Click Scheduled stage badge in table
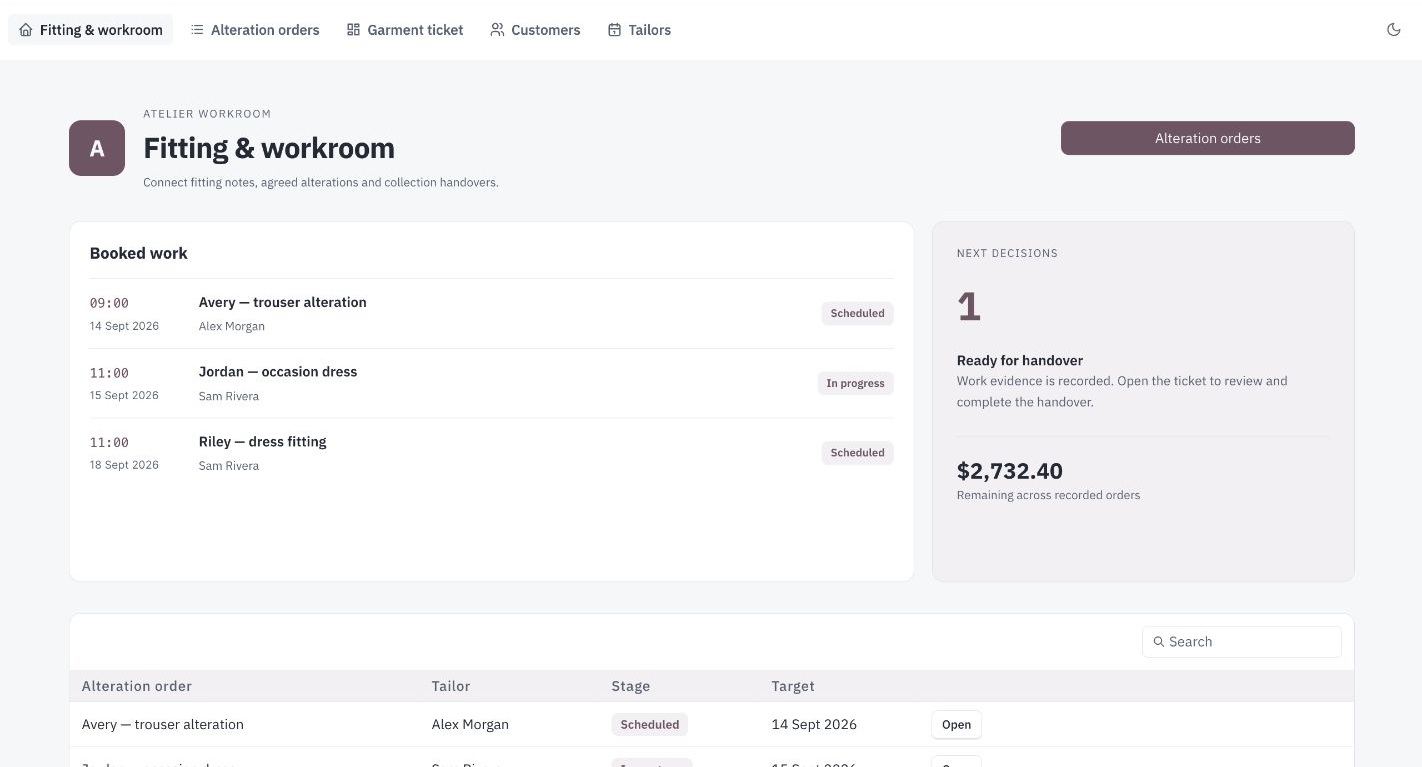Image resolution: width=1422 pixels, height=767 pixels. click(649, 725)
